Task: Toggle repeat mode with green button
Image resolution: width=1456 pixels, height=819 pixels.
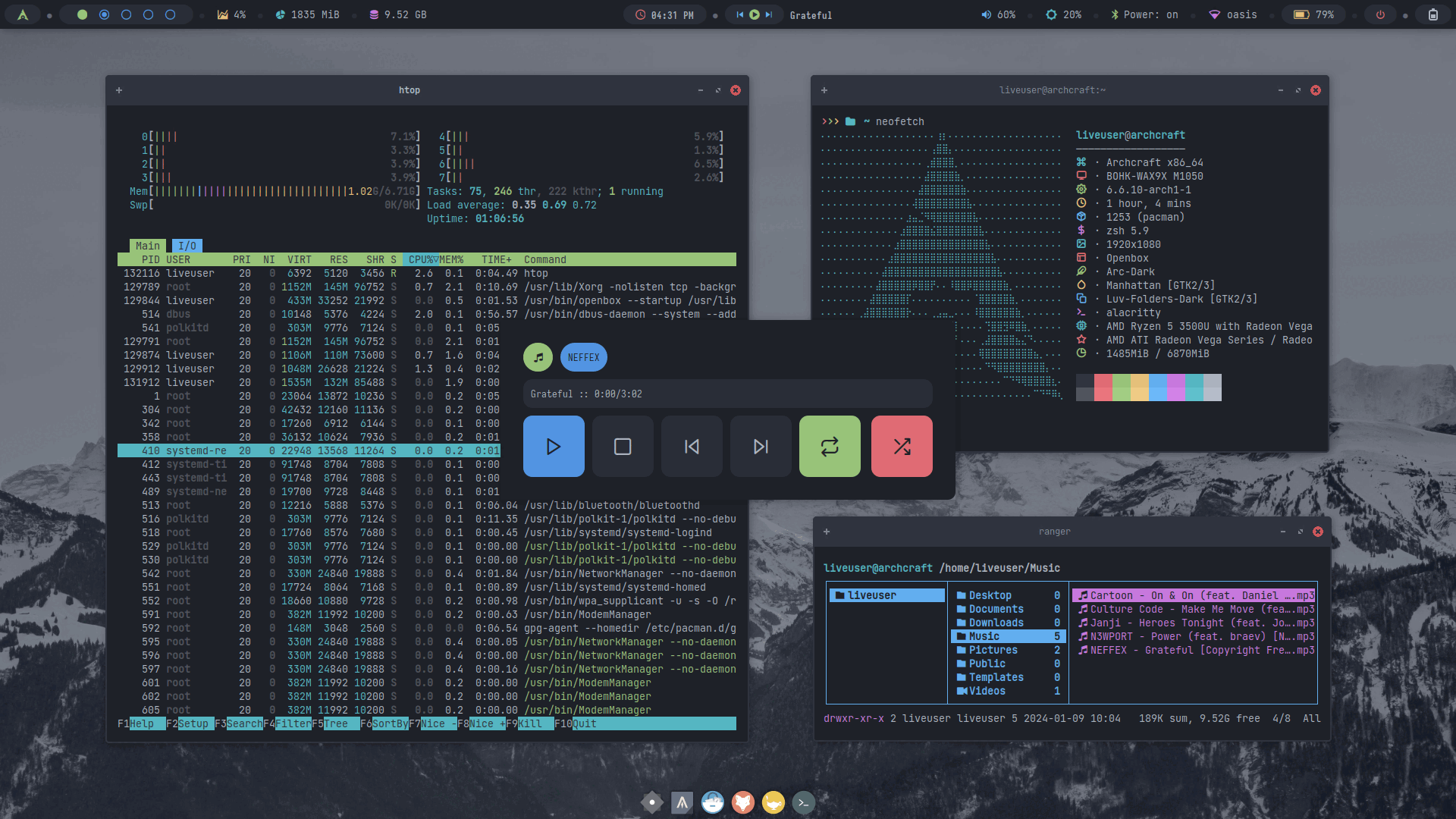Action: pyautogui.click(x=830, y=447)
